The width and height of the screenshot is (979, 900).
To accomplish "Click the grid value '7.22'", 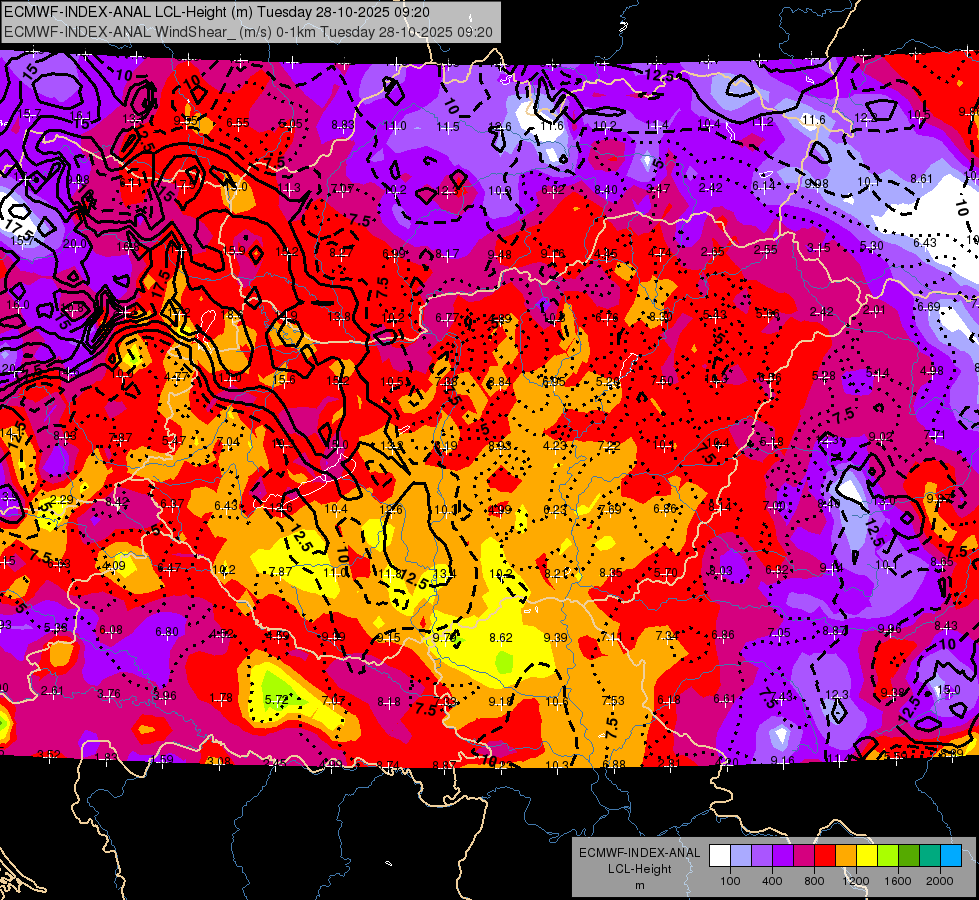I will (x=609, y=445).
